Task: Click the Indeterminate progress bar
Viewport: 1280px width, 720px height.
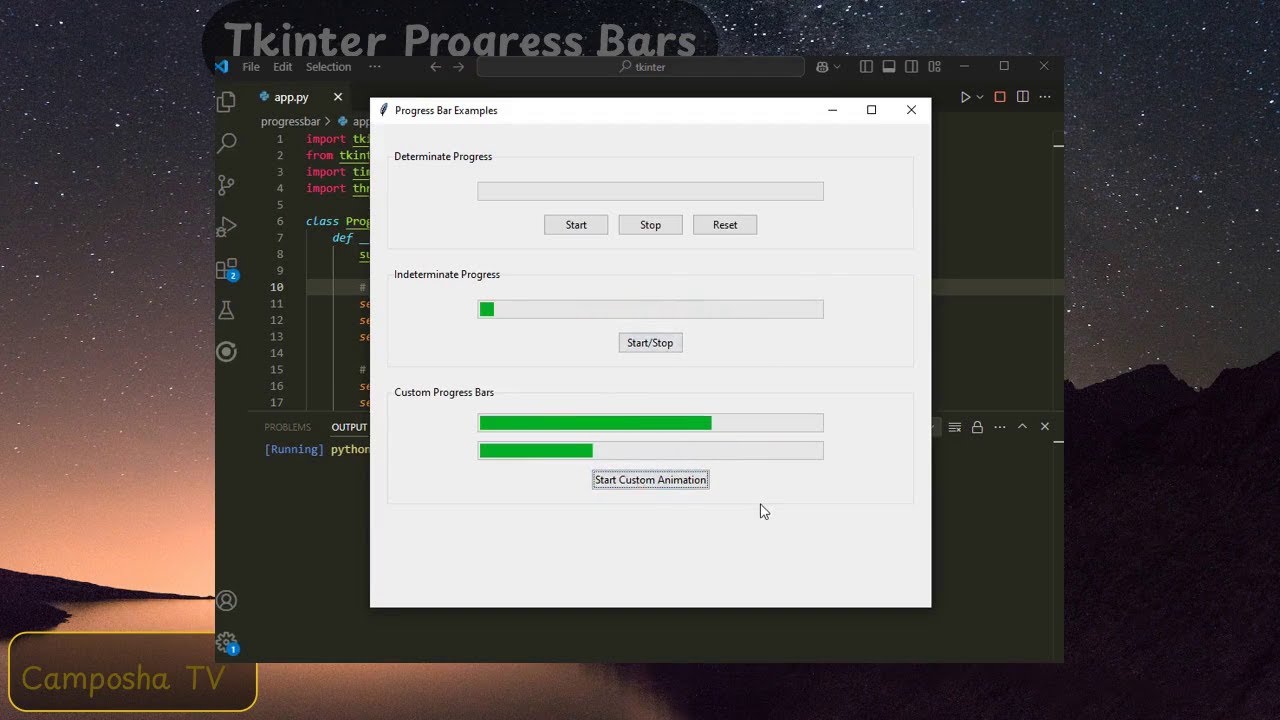Action: [x=650, y=310]
